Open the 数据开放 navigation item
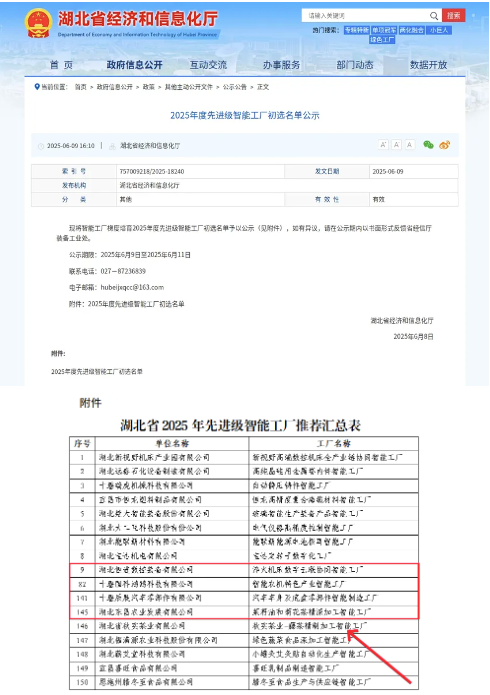490x695 pixels. point(428,65)
